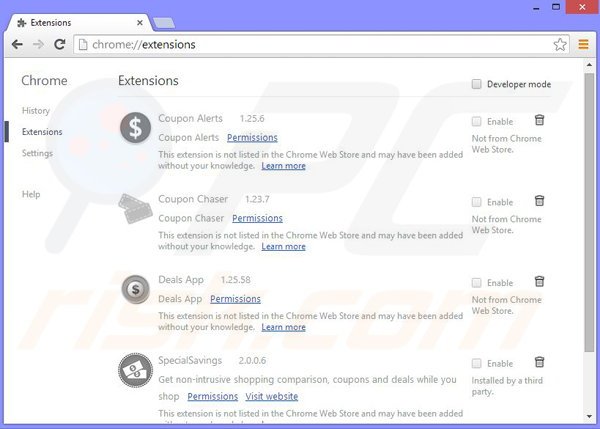This screenshot has height=429, width=600.
Task: Click the Extensions page heading
Action: (148, 81)
